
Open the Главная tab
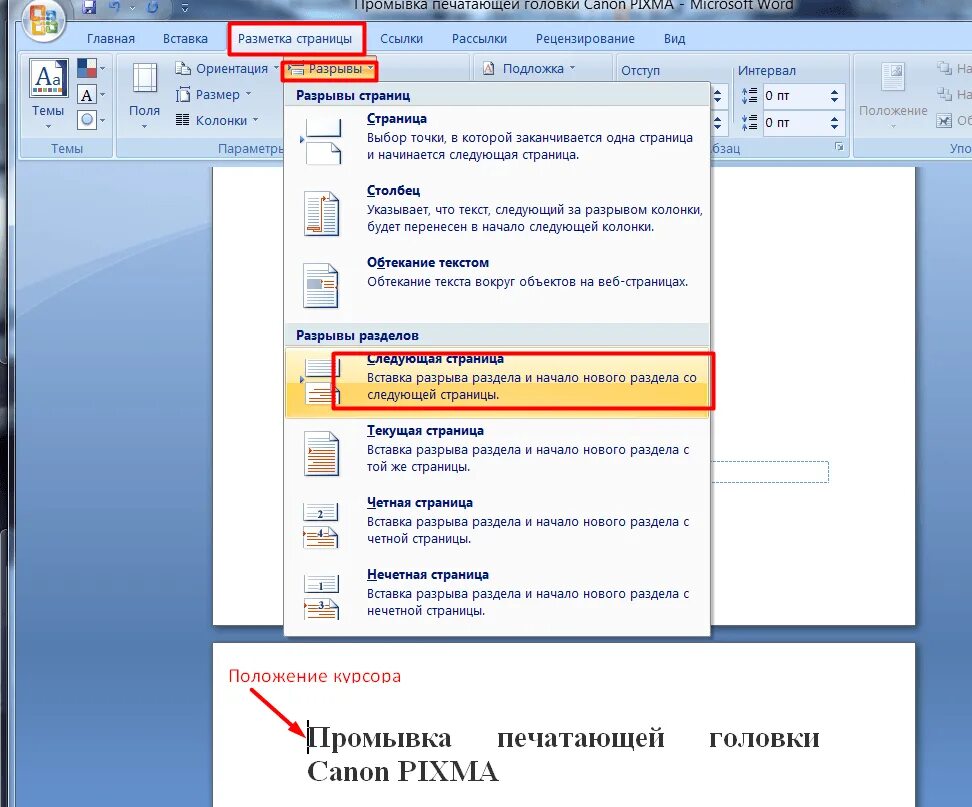111,38
